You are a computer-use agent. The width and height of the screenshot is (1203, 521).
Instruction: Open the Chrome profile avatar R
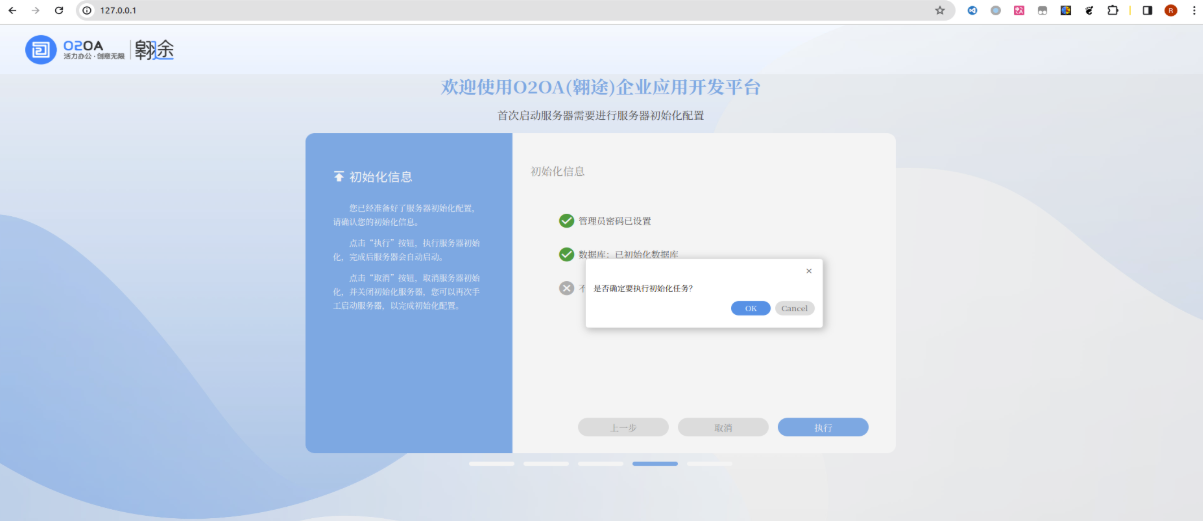[1170, 10]
